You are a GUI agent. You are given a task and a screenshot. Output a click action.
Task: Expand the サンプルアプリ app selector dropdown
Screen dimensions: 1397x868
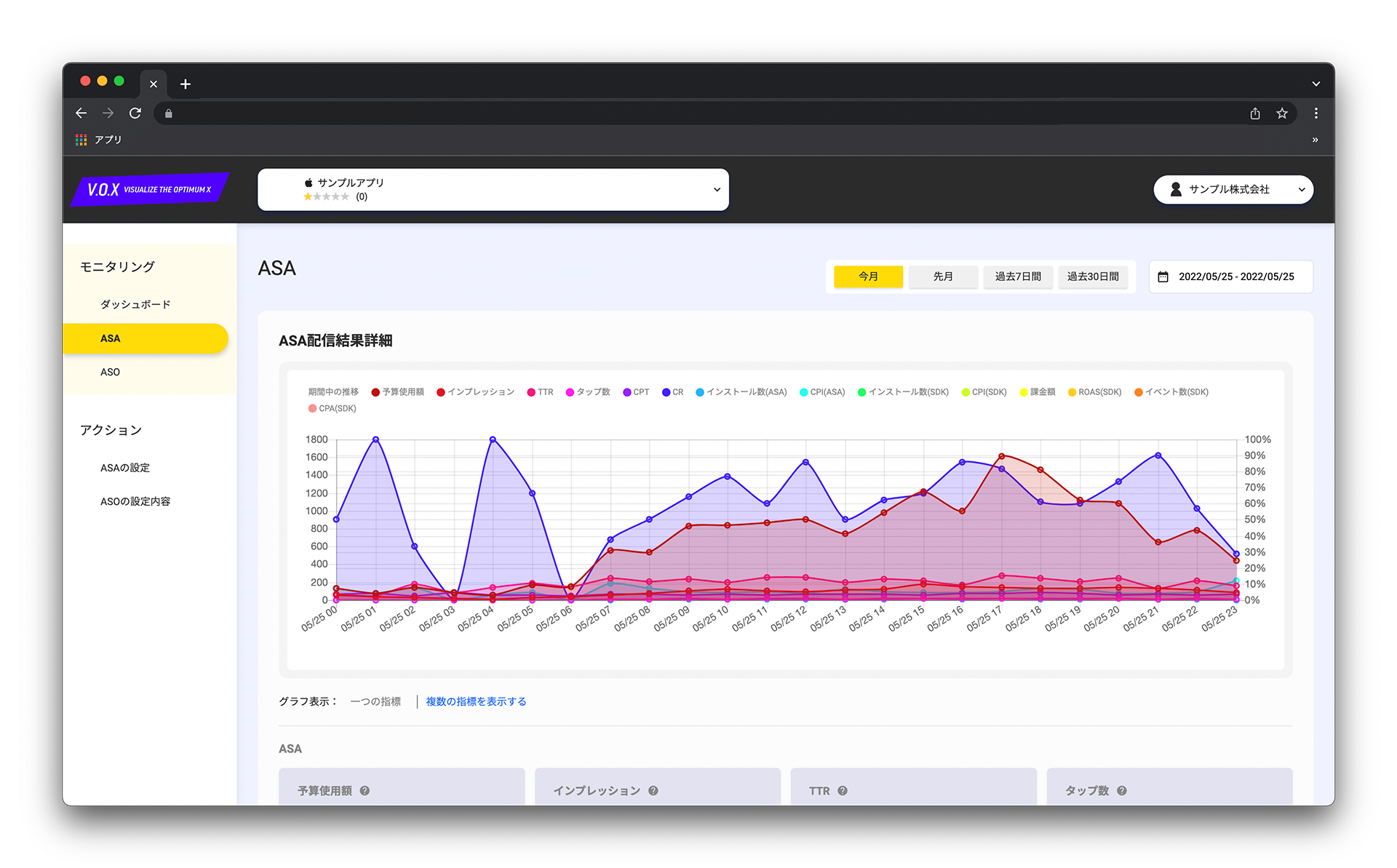[717, 190]
